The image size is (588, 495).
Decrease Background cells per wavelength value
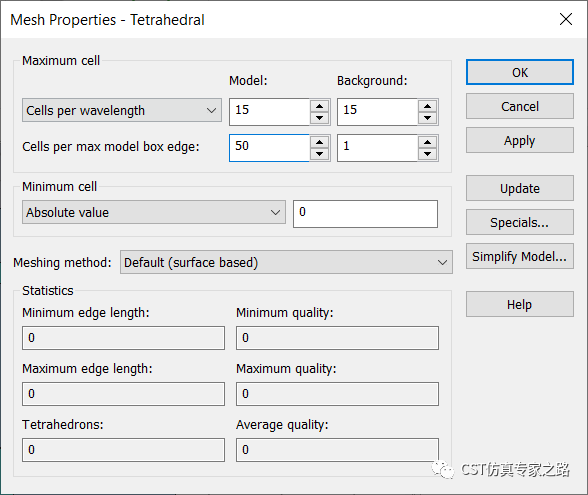(x=428, y=118)
